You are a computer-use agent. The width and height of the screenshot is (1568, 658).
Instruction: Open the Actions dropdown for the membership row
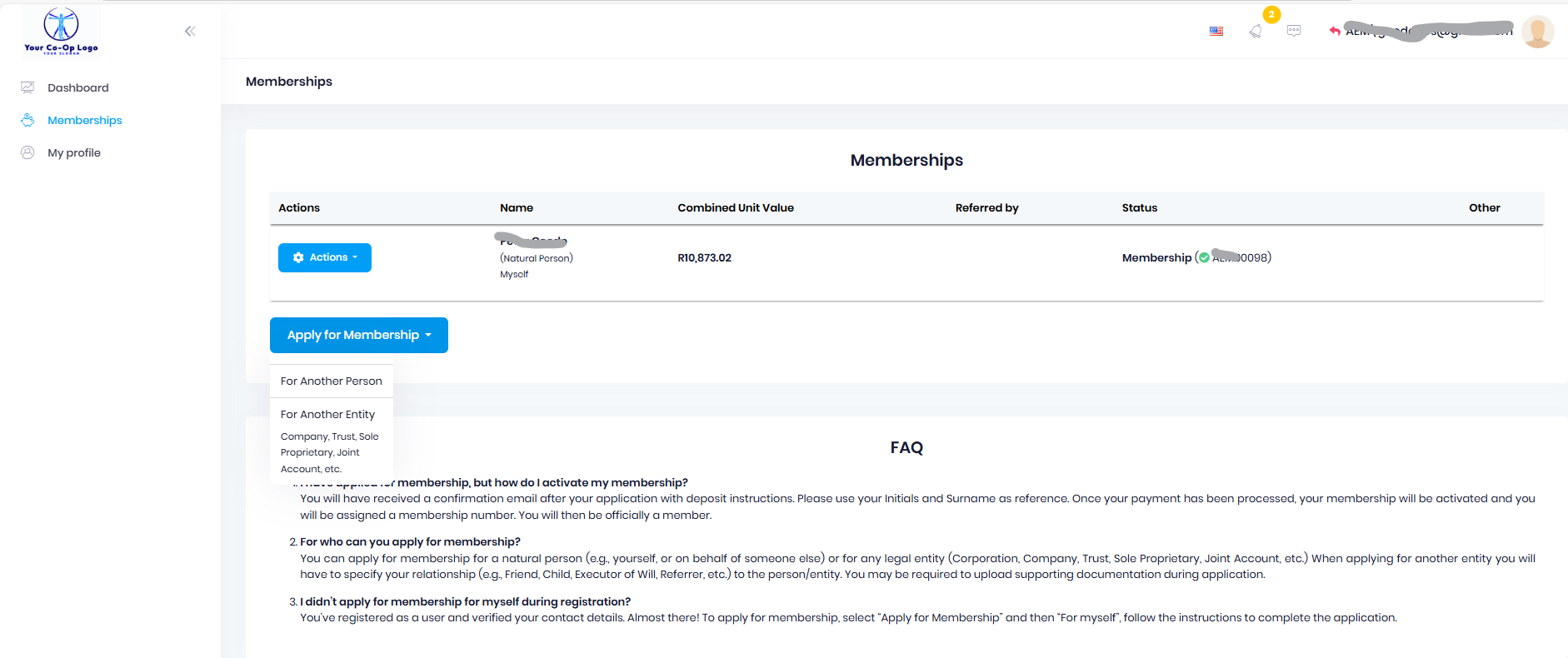(325, 257)
